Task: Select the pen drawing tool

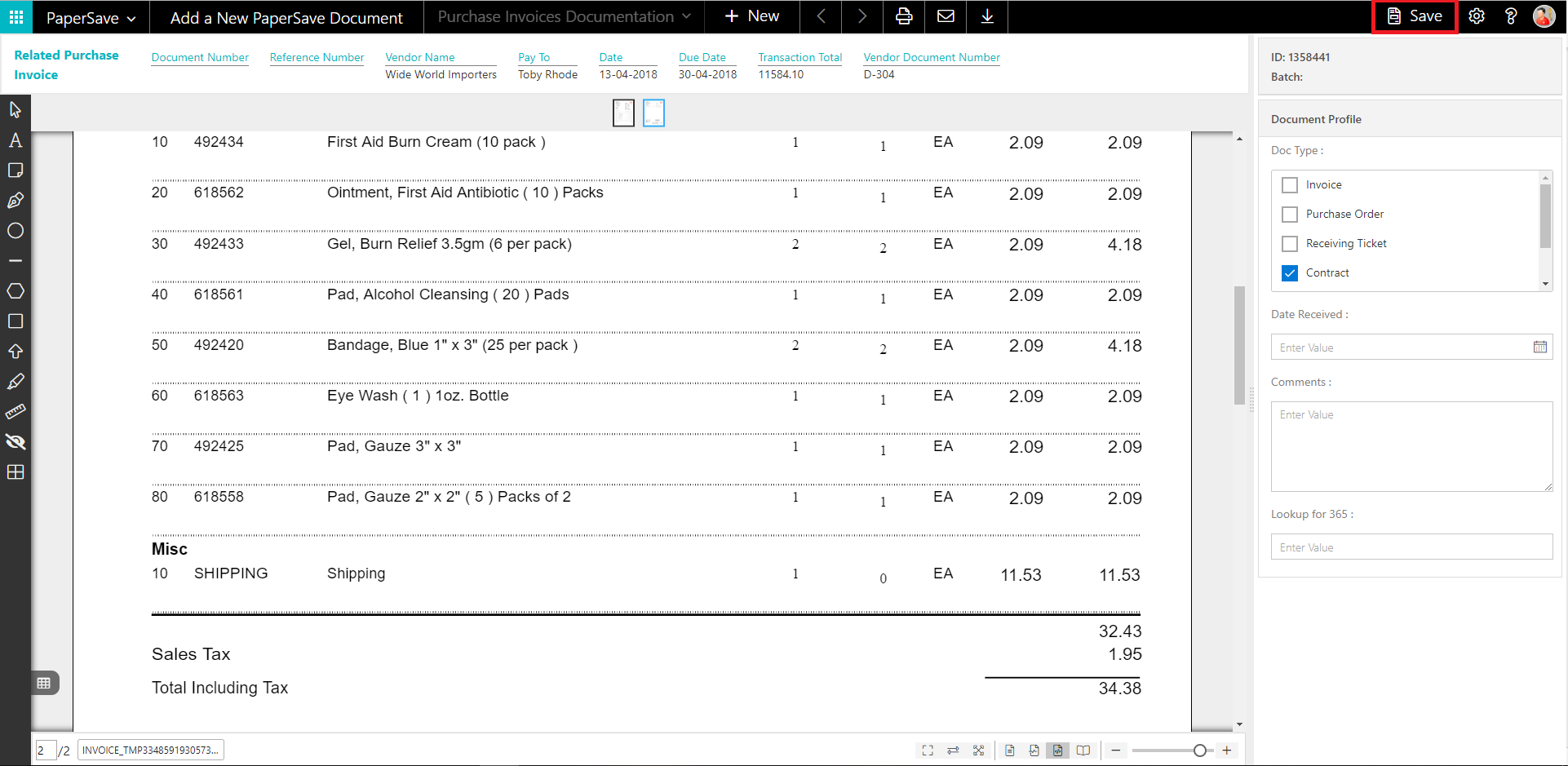Action: click(15, 201)
